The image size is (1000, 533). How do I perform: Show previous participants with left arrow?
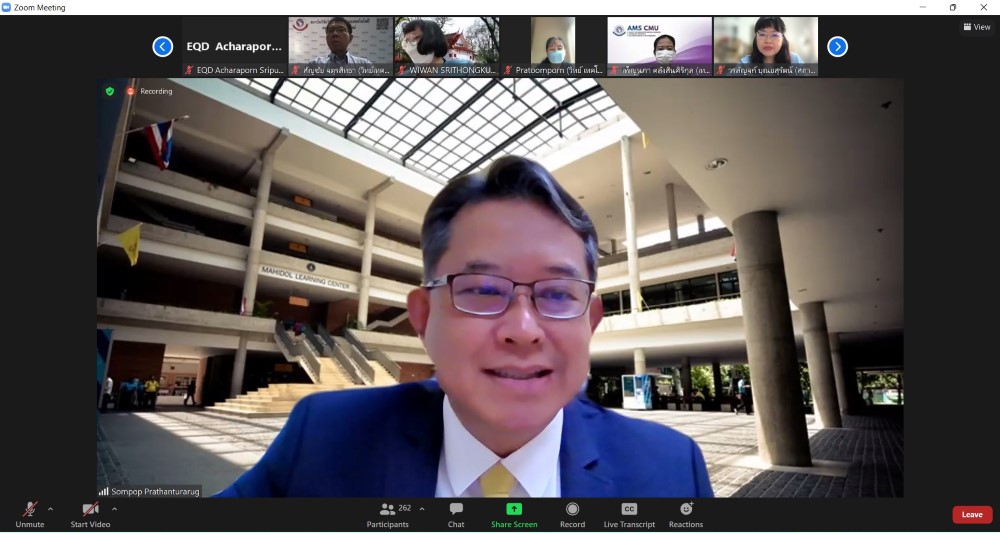162,46
